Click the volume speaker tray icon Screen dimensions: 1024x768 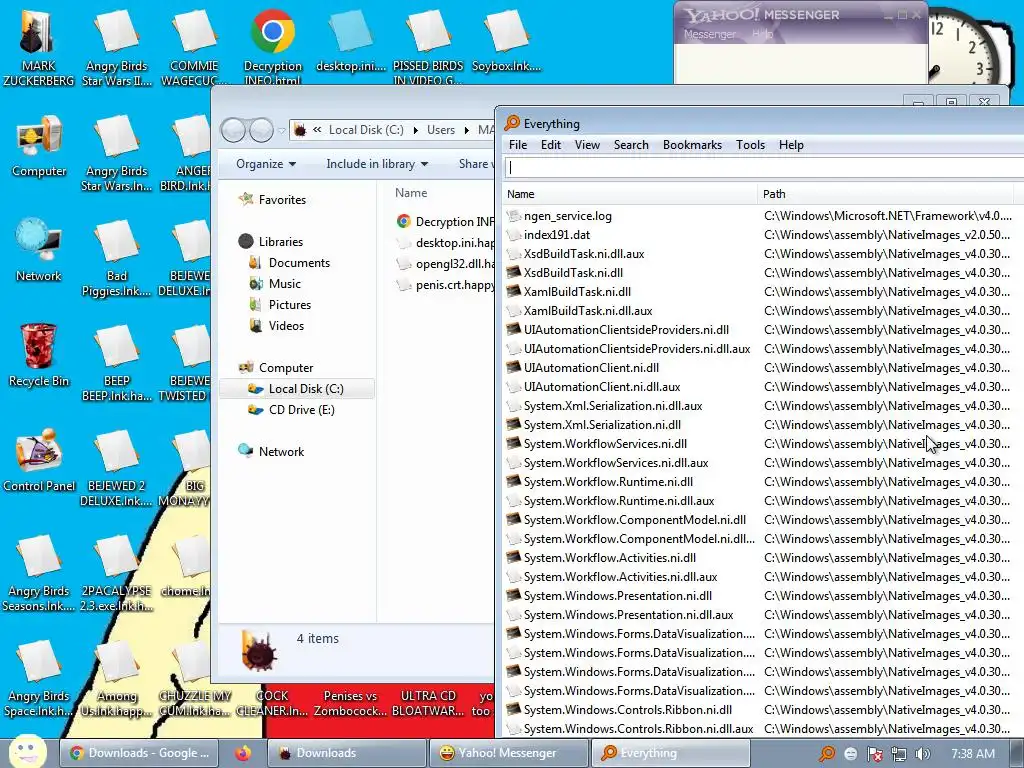coord(922,754)
